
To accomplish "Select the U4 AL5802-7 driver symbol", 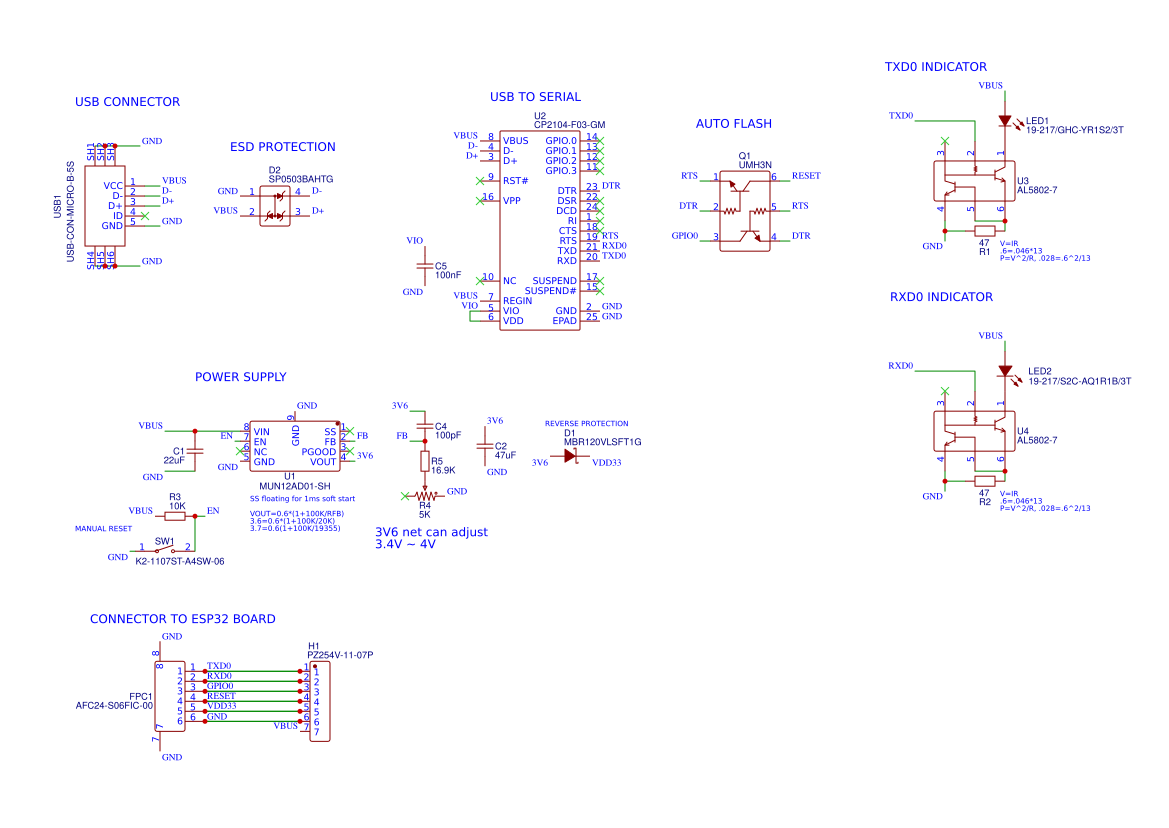I will pyautogui.click(x=974, y=432).
